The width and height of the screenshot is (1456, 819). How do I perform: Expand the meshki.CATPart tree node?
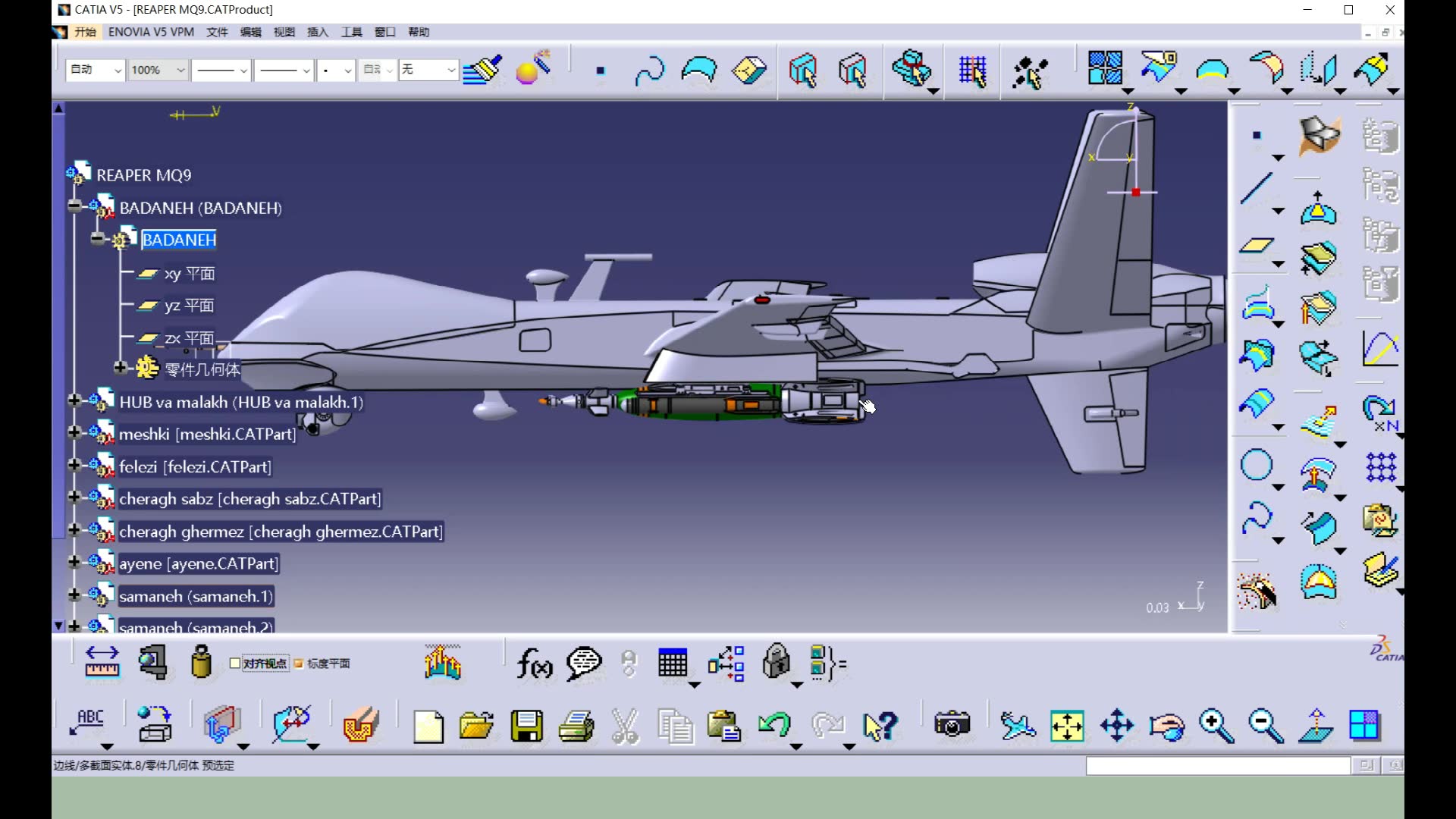coord(74,432)
